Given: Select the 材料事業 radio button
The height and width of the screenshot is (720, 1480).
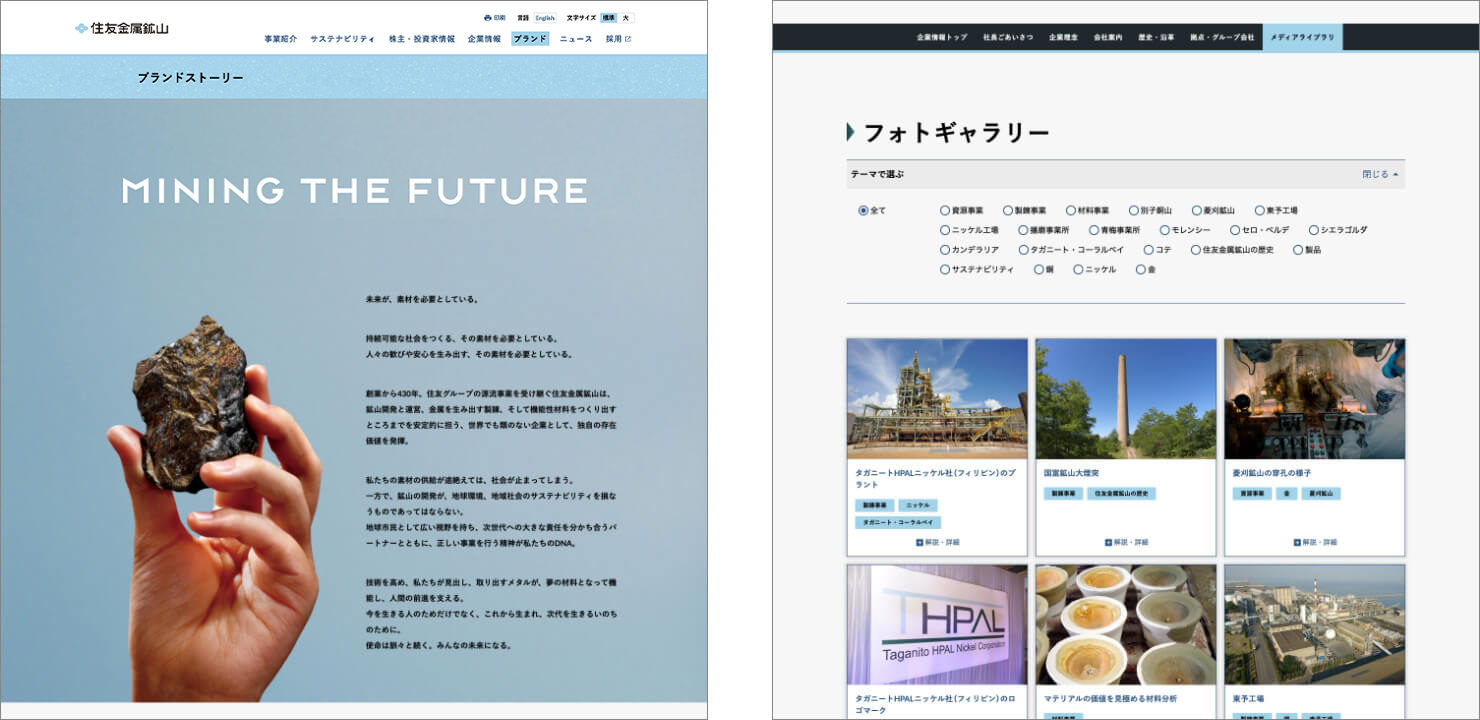Looking at the screenshot, I should click(1070, 211).
